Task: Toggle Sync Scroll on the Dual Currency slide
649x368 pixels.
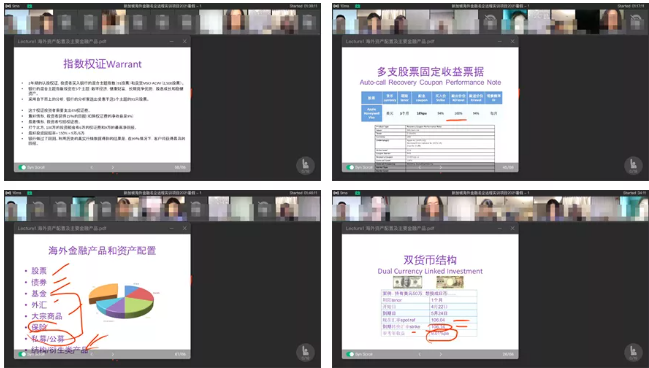Action: pos(350,354)
